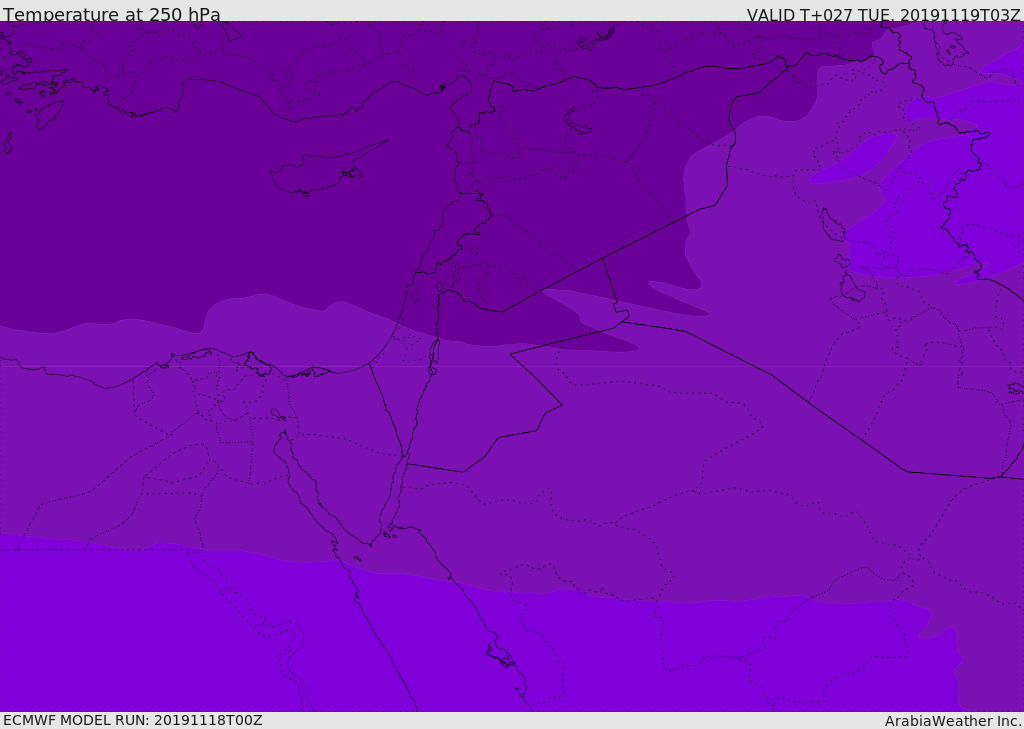Image resolution: width=1024 pixels, height=729 pixels.
Task: Click Lake Van at the top edge
Action: [x=596, y=39]
